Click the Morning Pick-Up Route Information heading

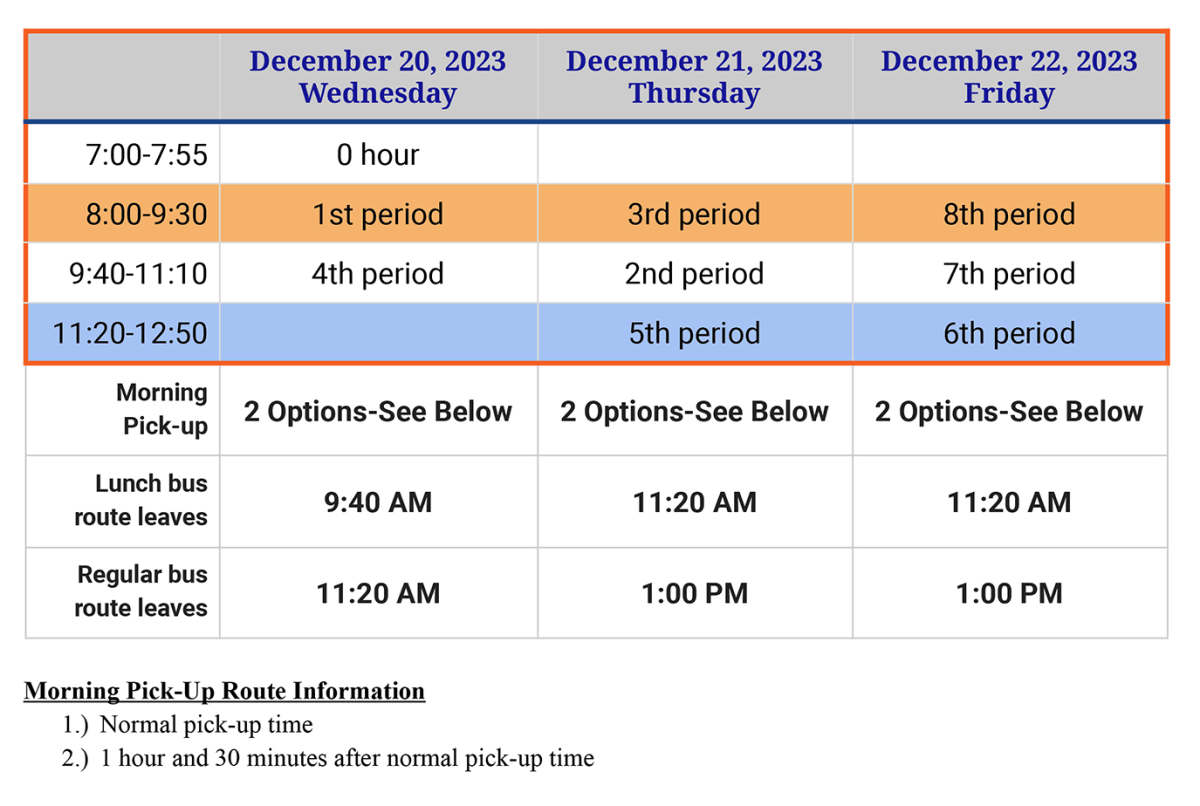[x=225, y=691]
